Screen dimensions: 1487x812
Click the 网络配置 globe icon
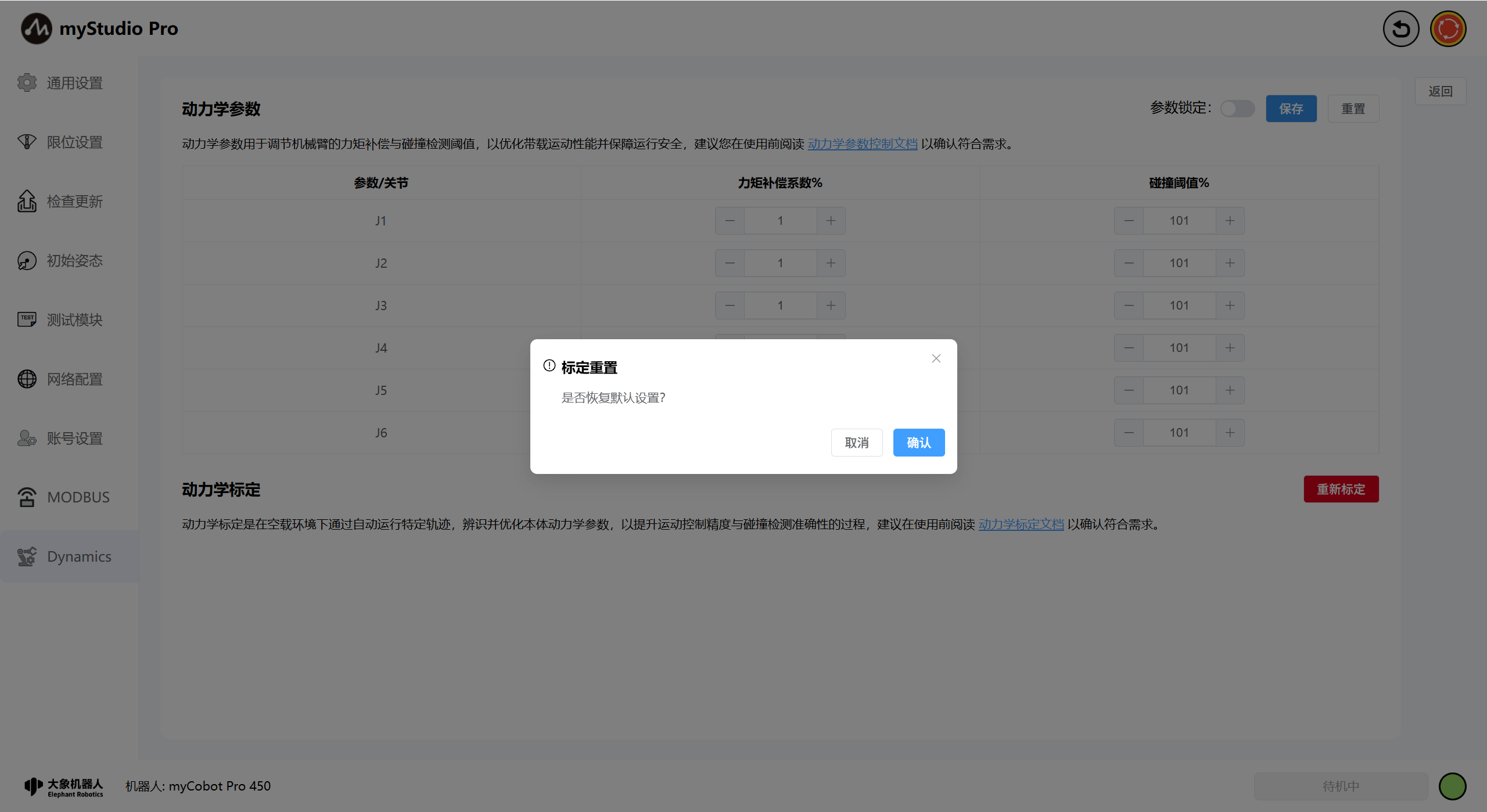coord(27,379)
